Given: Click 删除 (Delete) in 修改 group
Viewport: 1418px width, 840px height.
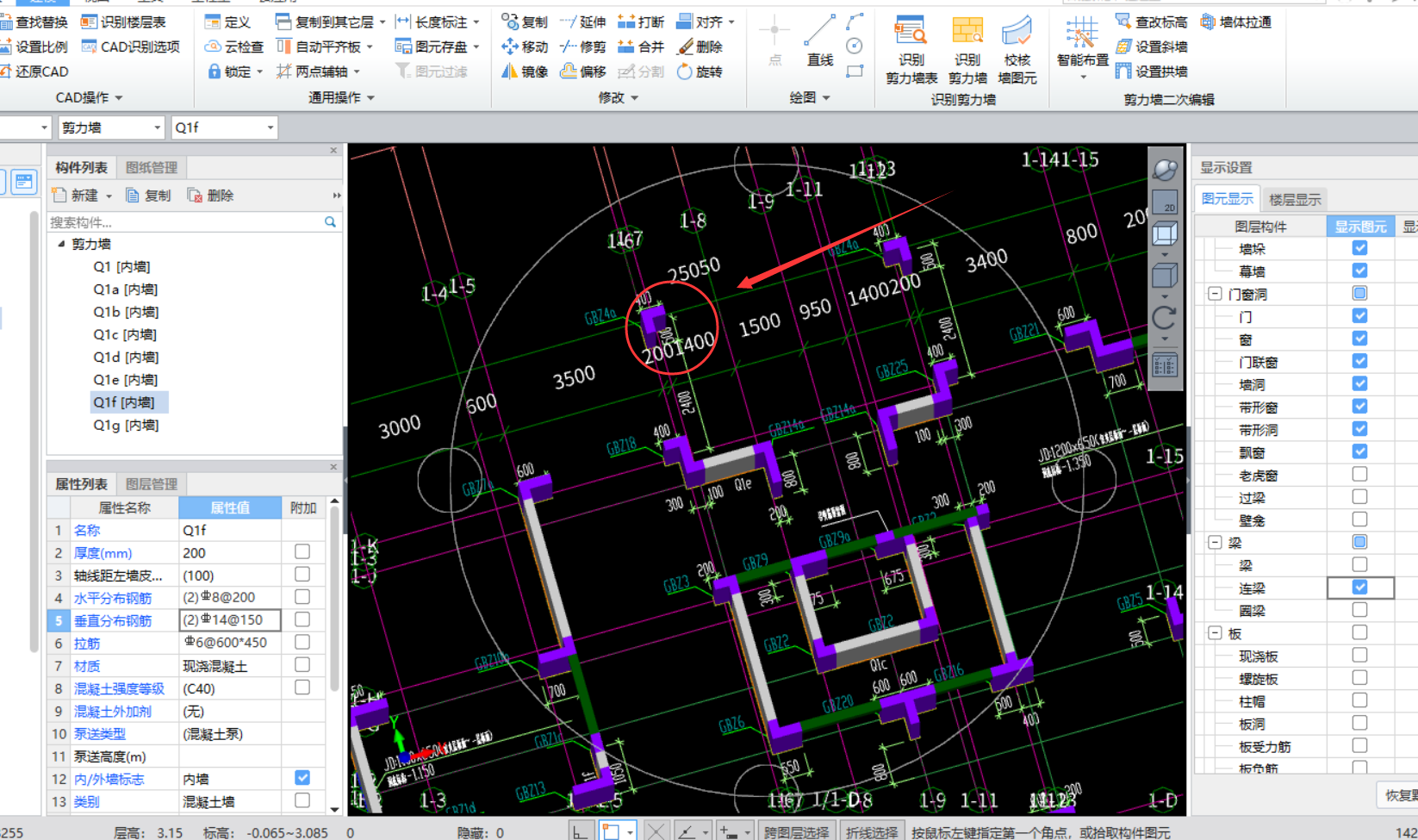Looking at the screenshot, I should click(700, 47).
